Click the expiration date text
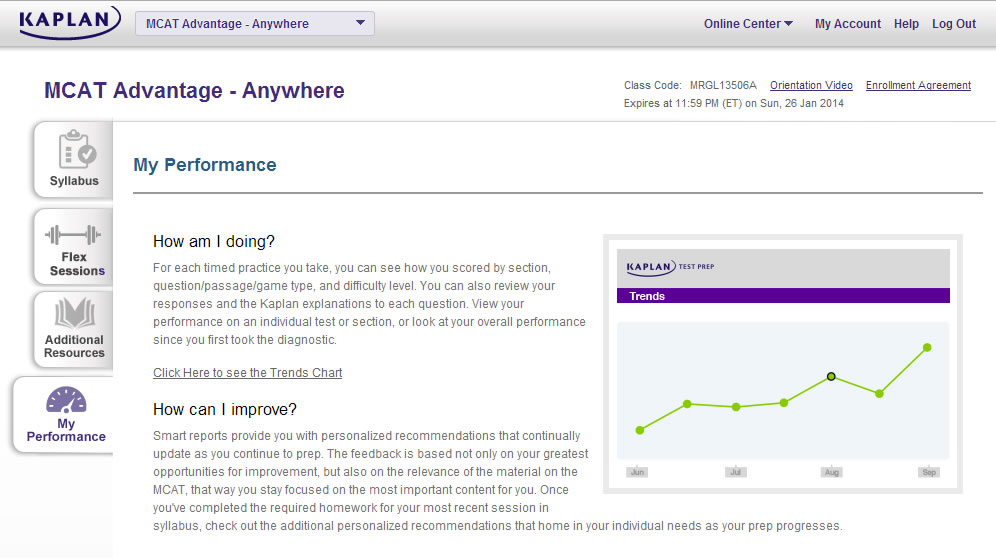 click(734, 103)
